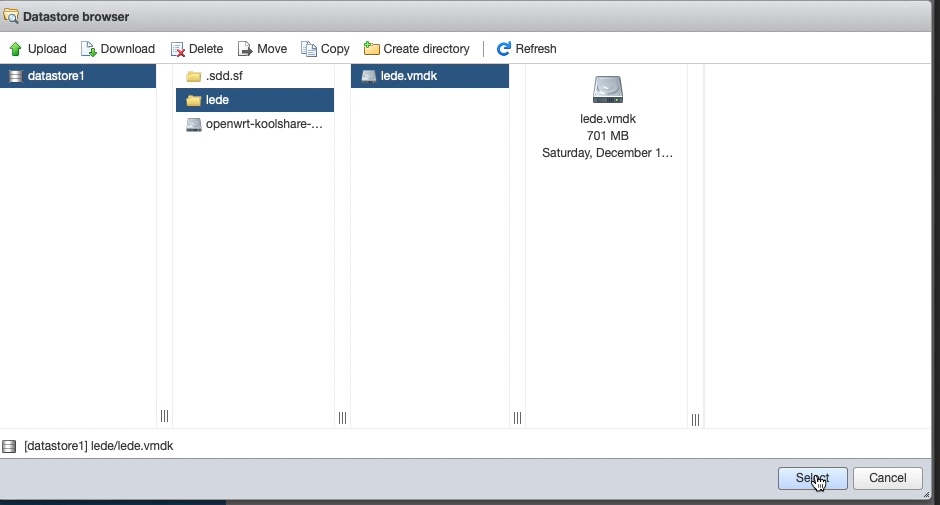The image size is (940, 505).
Task: Click the Datastore browser title icon
Action: coord(12,17)
